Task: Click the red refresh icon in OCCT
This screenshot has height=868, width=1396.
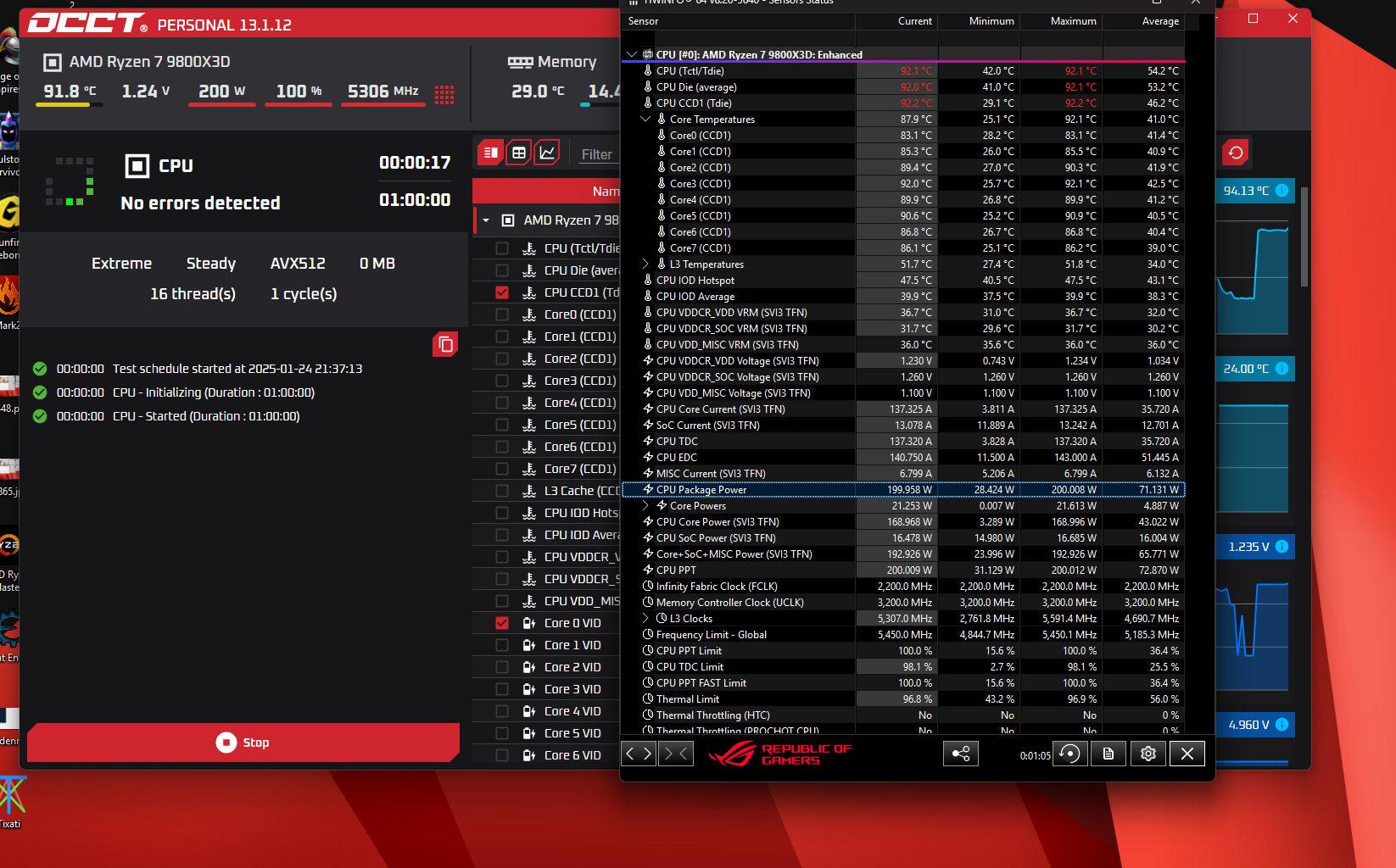Action: pos(1236,153)
